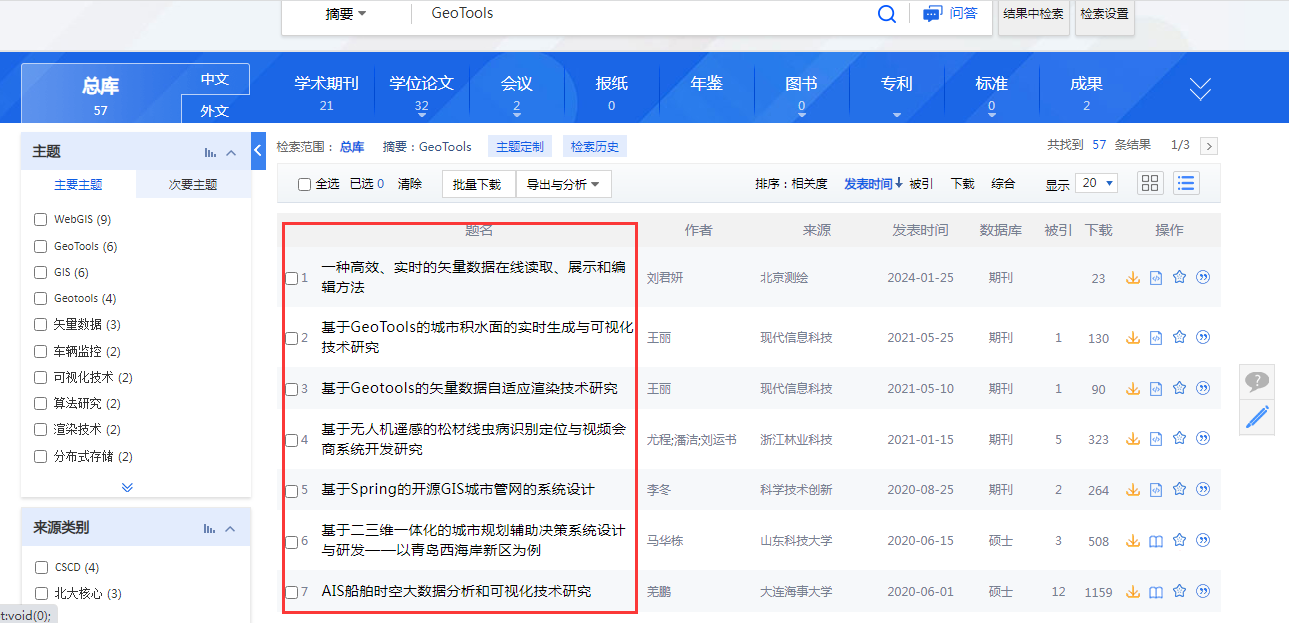Open the 问答 chat icon
This screenshot has width=1289, height=623.
tap(933, 13)
